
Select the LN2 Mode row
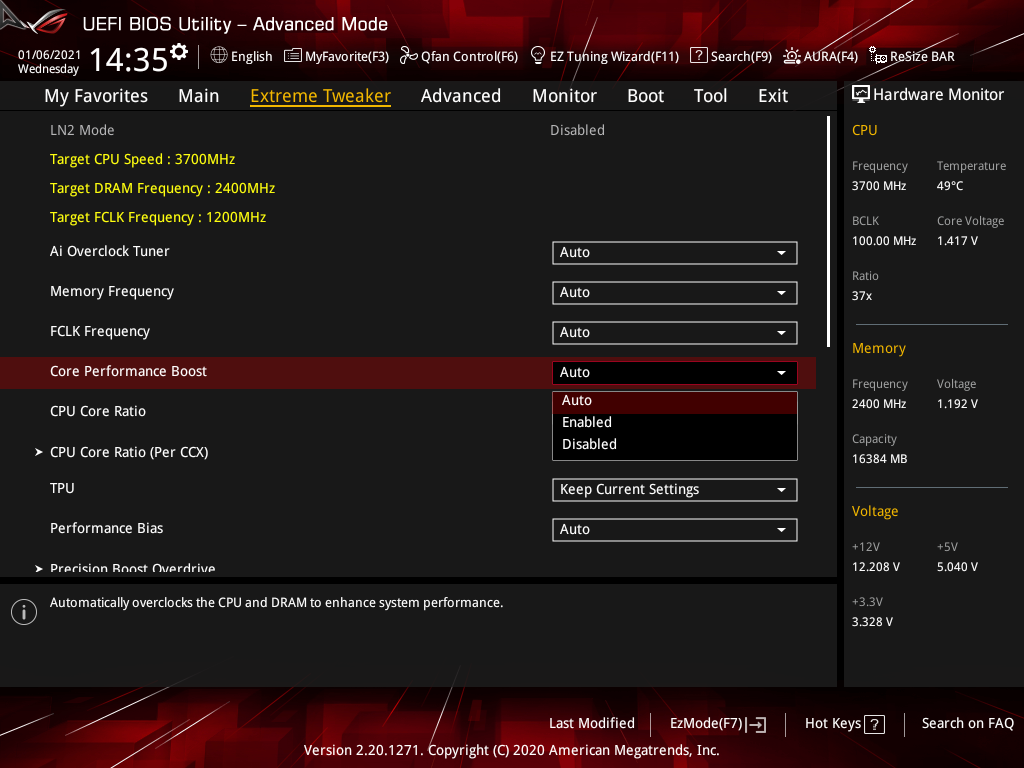point(408,130)
